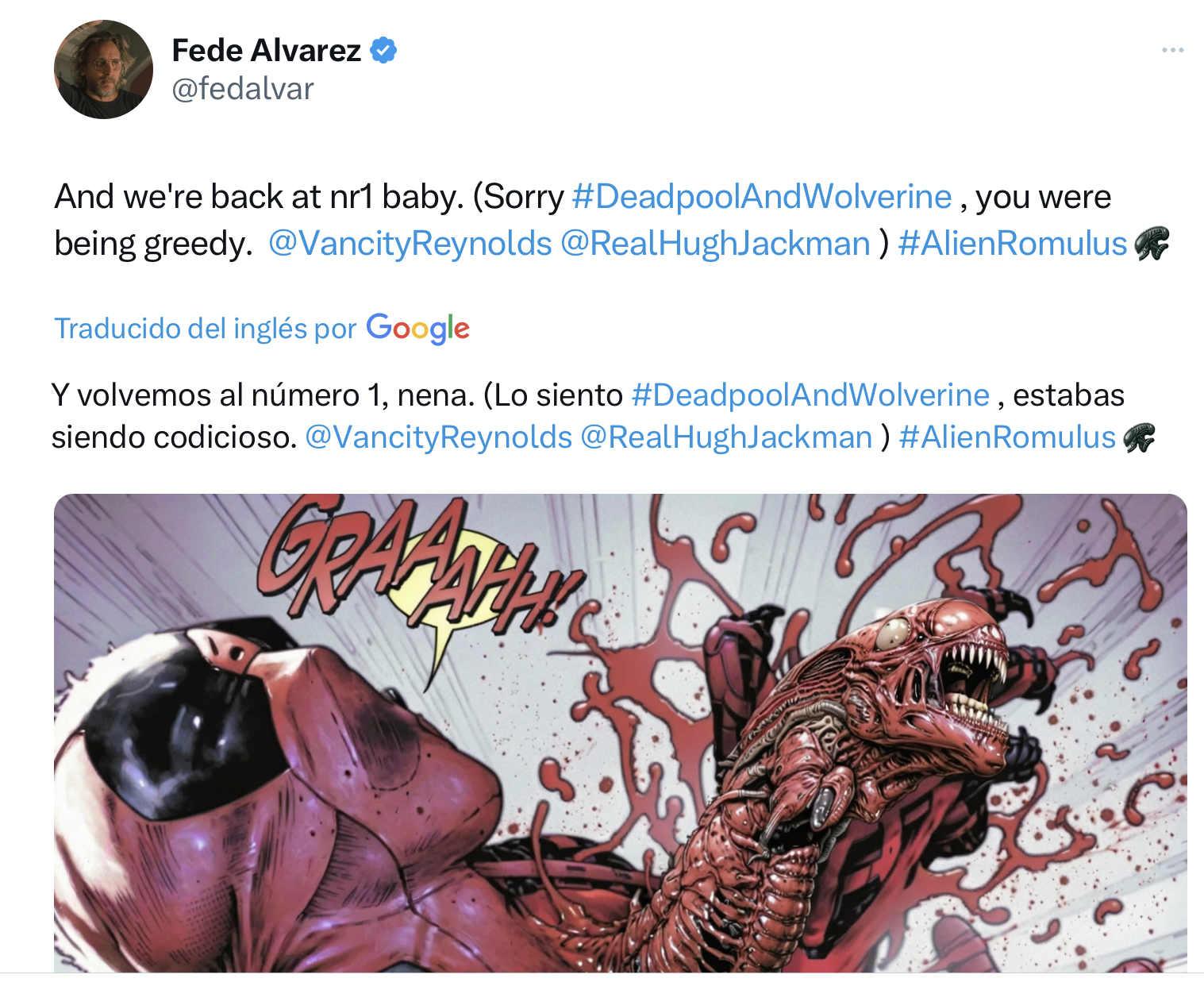This screenshot has height=986, width=1204.
Task: Click the GRAAAHH speech text in image
Action: (413, 564)
